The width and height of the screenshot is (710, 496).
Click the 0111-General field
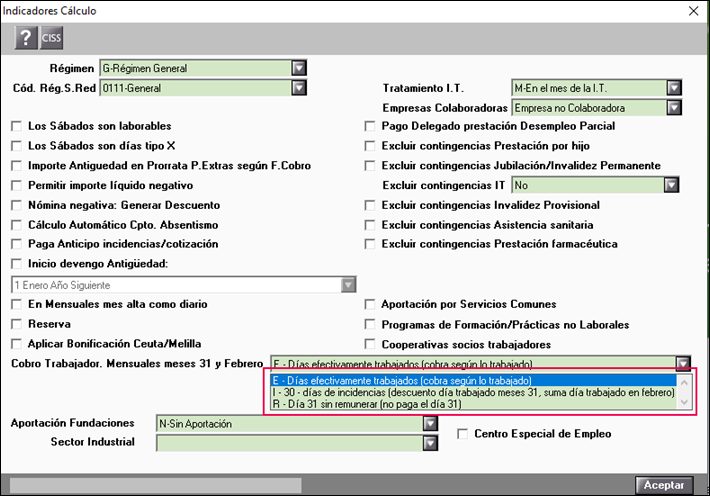pos(196,88)
